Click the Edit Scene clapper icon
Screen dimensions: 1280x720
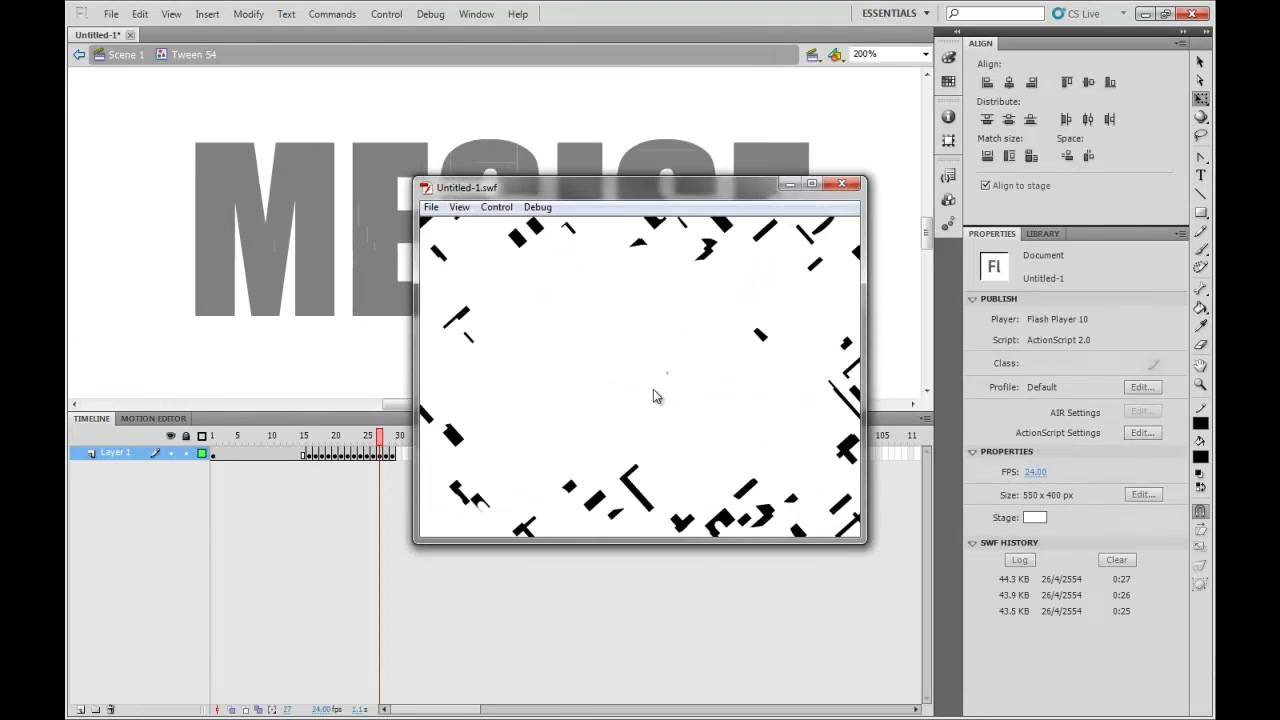(813, 55)
